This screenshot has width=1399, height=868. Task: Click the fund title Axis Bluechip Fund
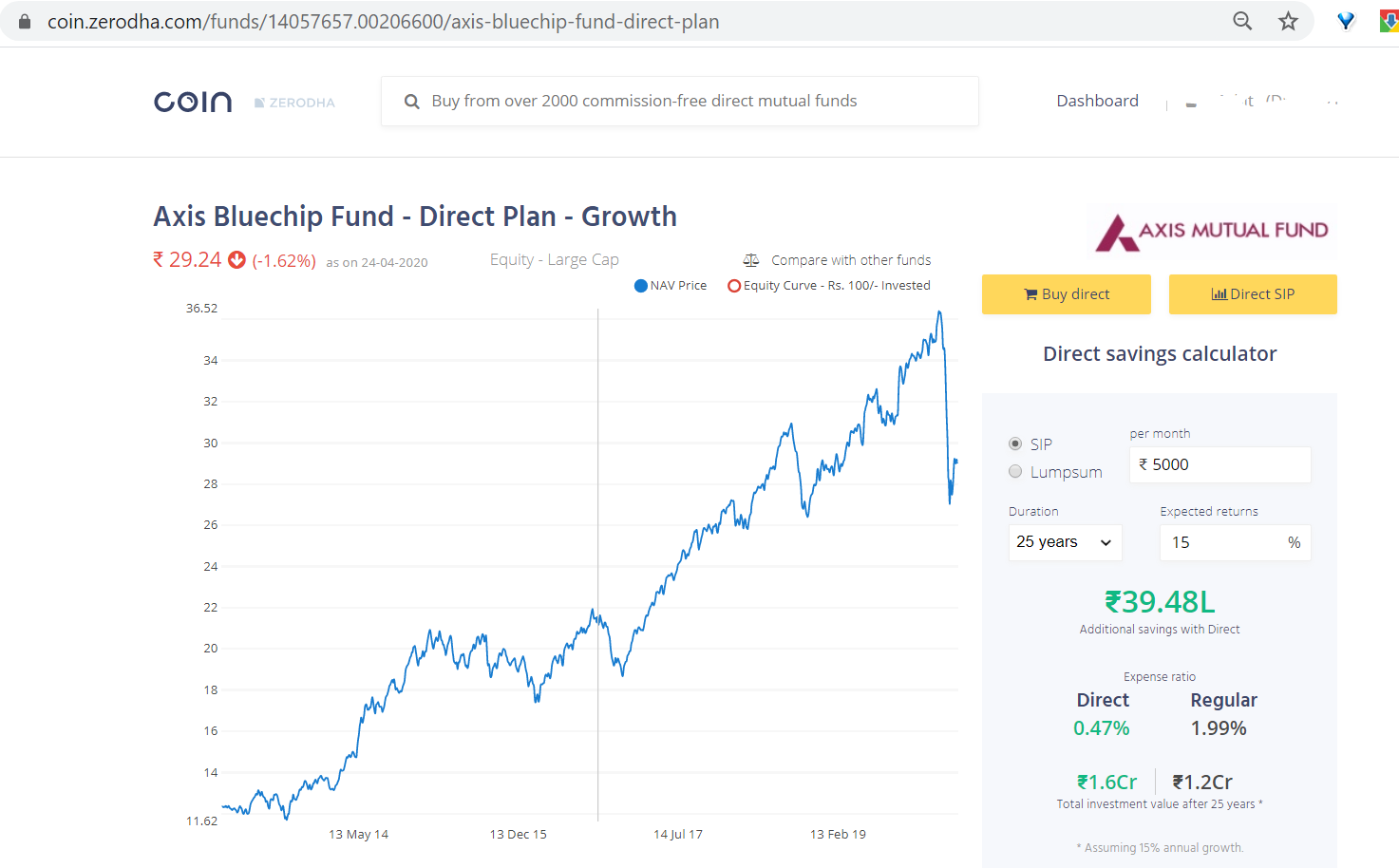415,217
